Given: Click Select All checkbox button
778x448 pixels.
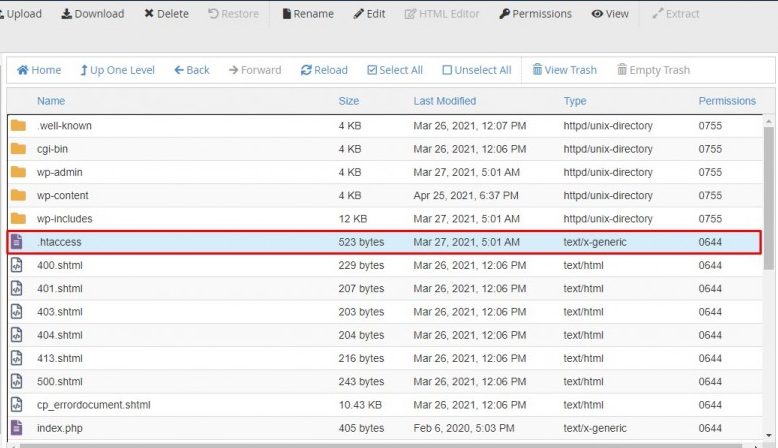Looking at the screenshot, I should point(395,70).
